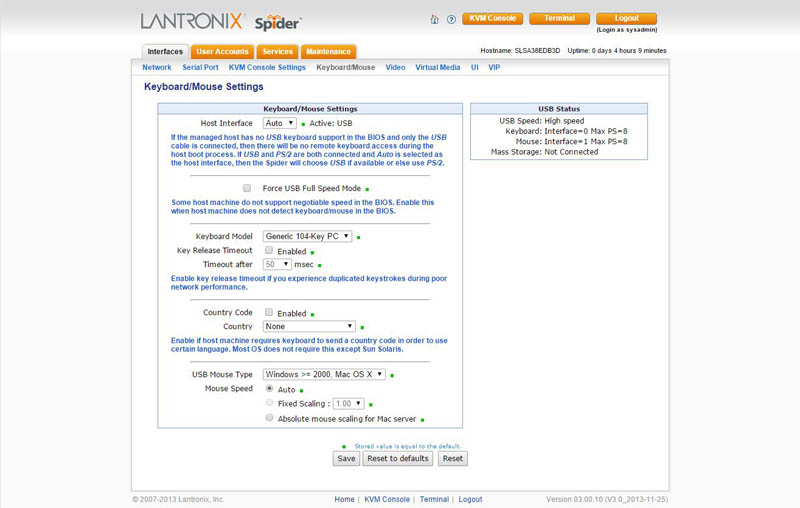Expand the Keyboard Model dropdown
This screenshot has height=508, width=800.
tap(308, 236)
